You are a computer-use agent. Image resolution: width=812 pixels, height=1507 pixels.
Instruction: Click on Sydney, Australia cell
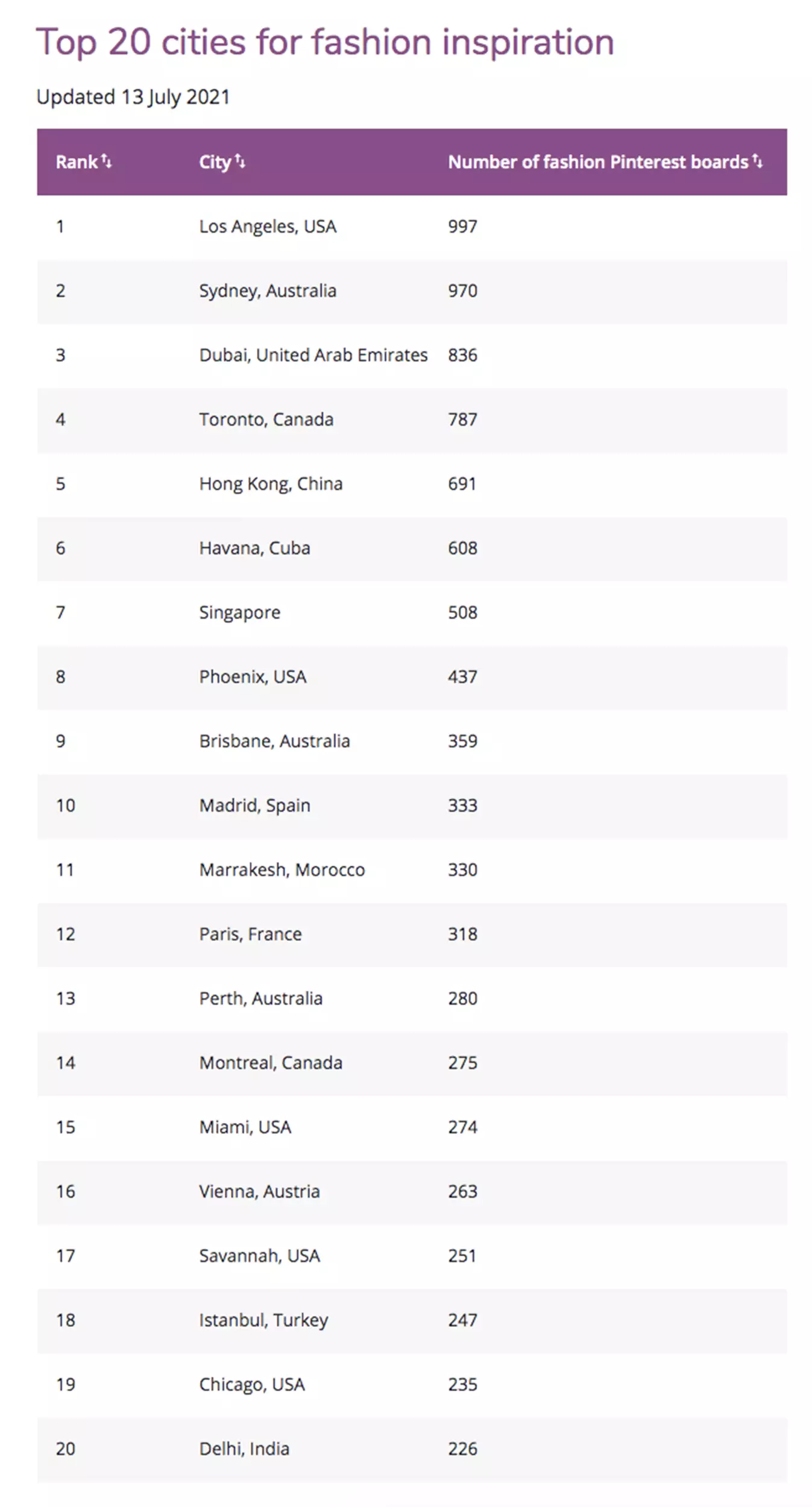click(x=268, y=291)
